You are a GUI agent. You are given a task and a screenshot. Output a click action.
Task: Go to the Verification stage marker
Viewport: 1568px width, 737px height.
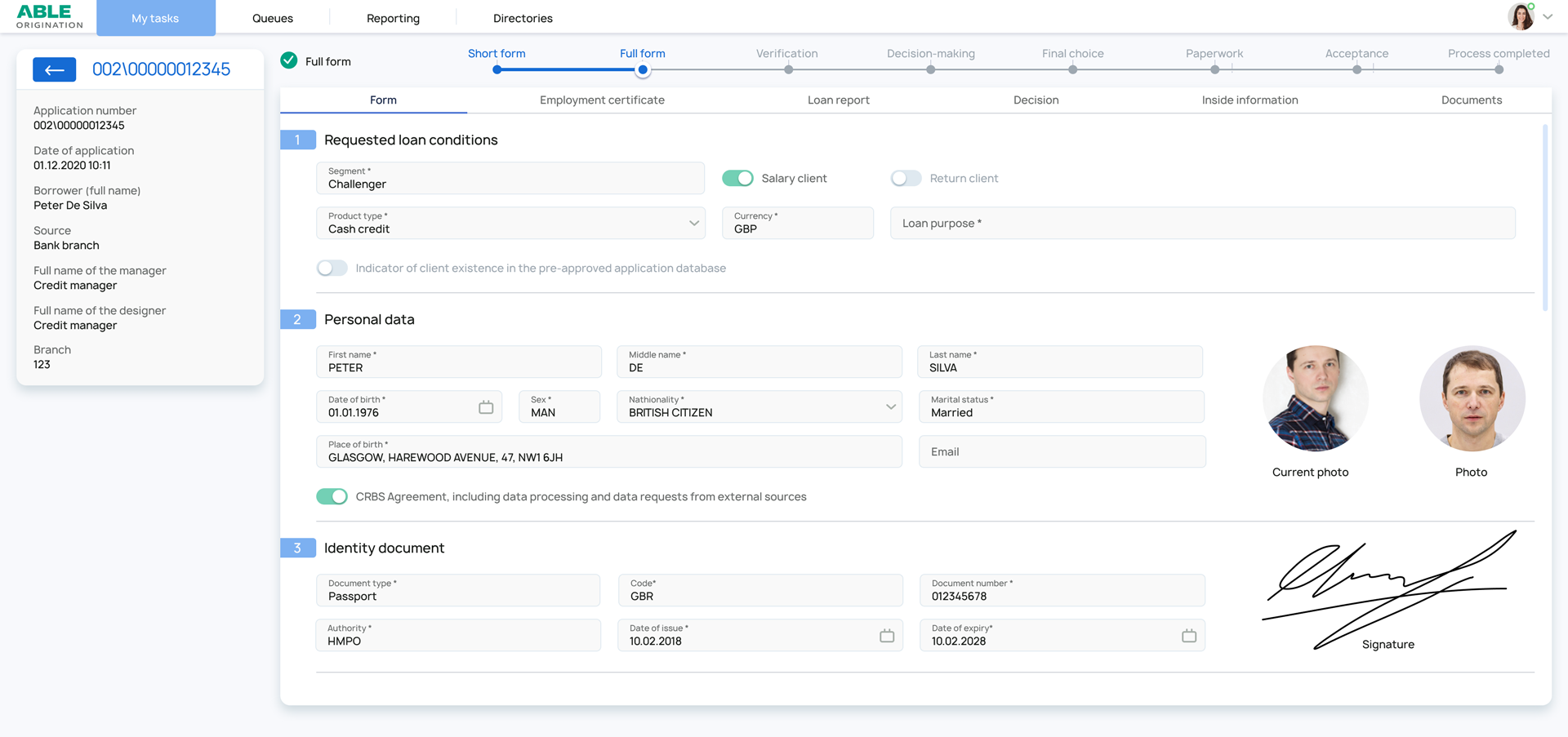[787, 70]
